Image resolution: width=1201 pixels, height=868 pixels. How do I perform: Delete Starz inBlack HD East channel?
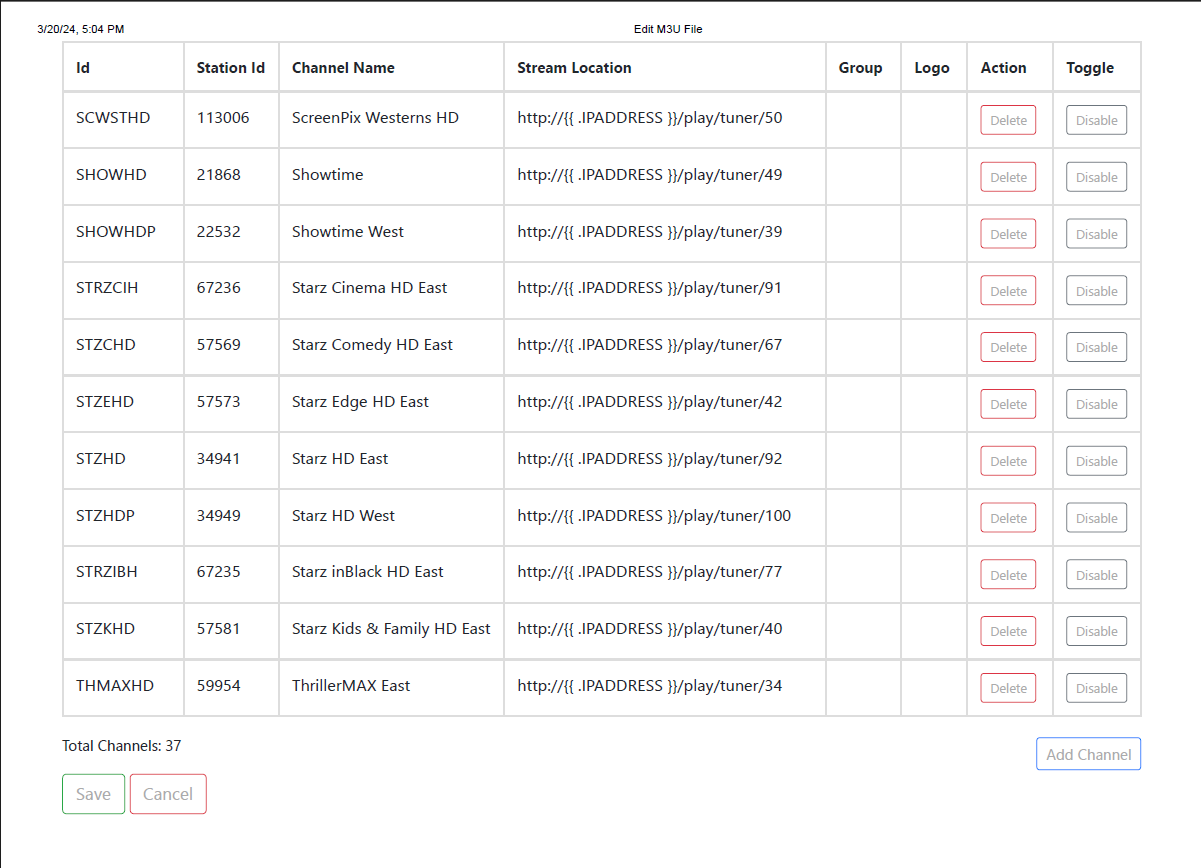coord(1007,575)
